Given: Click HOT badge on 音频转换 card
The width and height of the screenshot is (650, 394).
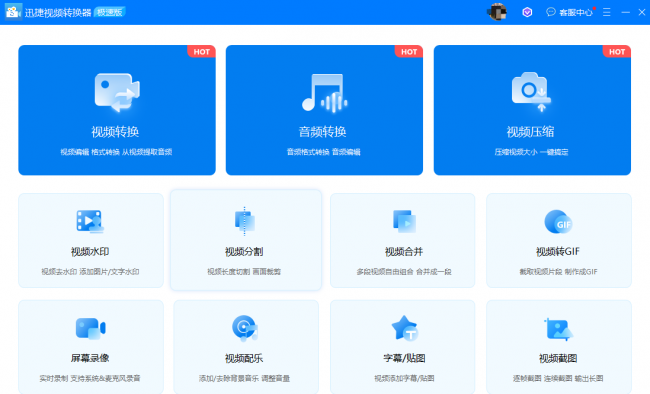Looking at the screenshot, I should pyautogui.click(x=409, y=51).
